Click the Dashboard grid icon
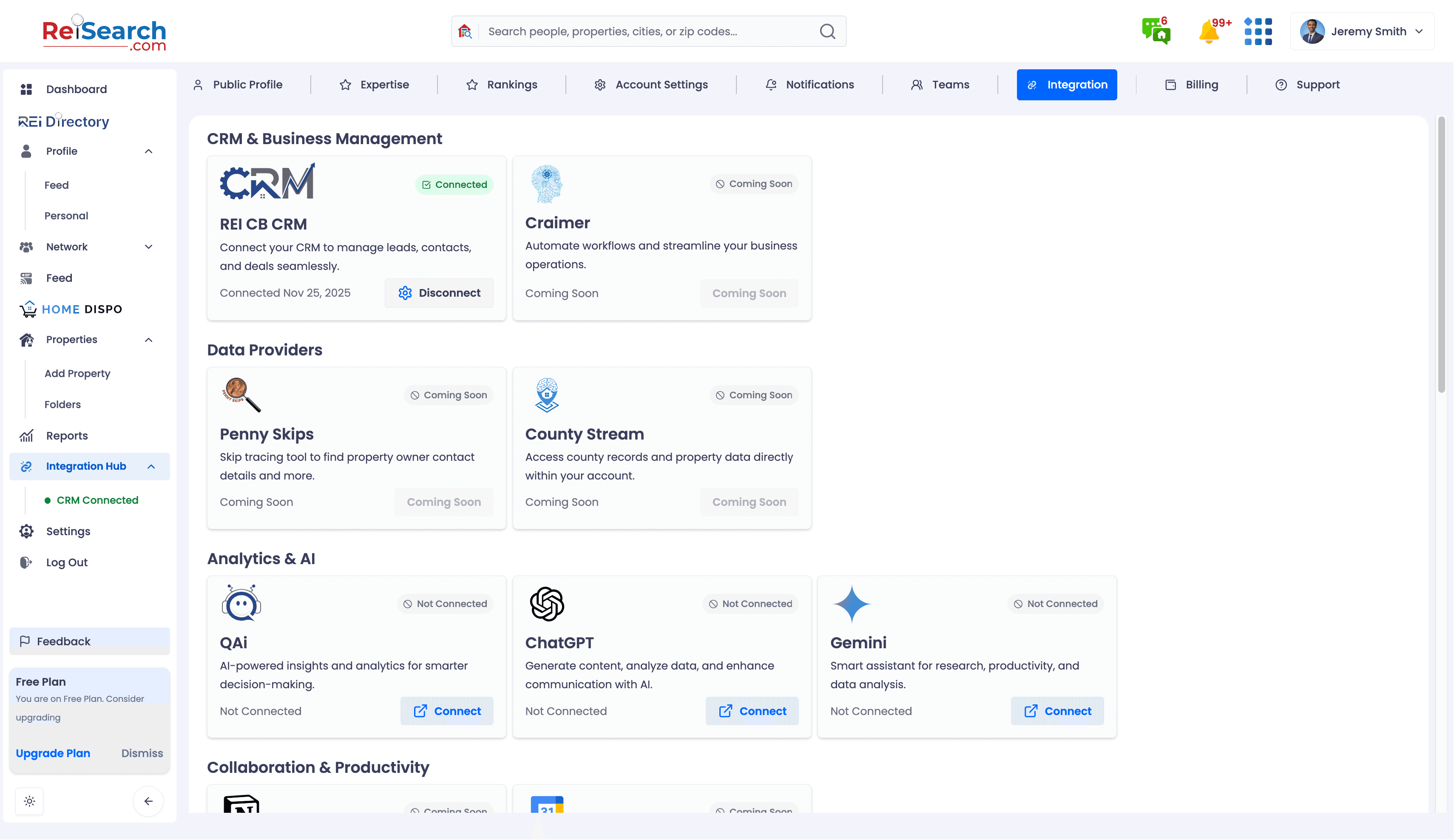 (26, 89)
